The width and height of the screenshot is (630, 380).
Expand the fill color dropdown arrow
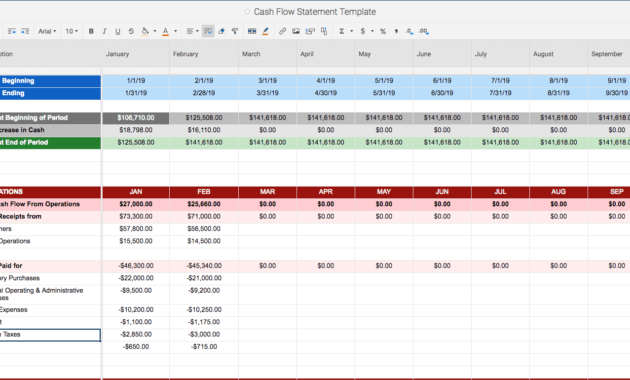[x=155, y=31]
